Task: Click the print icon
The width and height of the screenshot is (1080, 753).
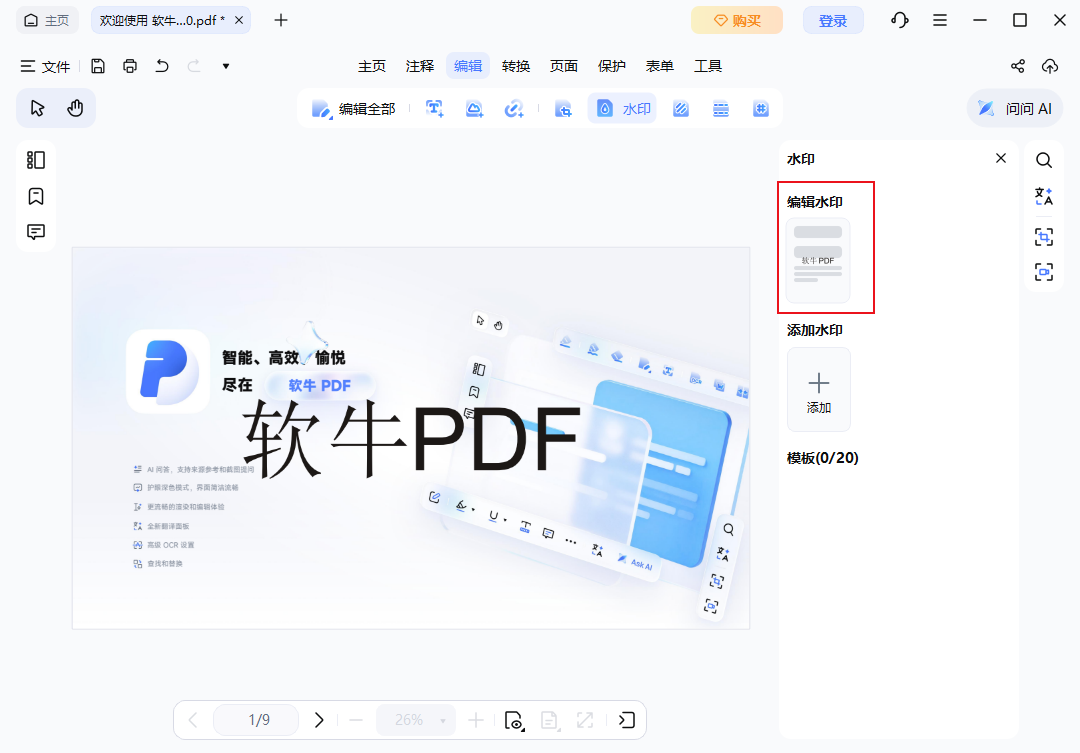Action: tap(129, 66)
